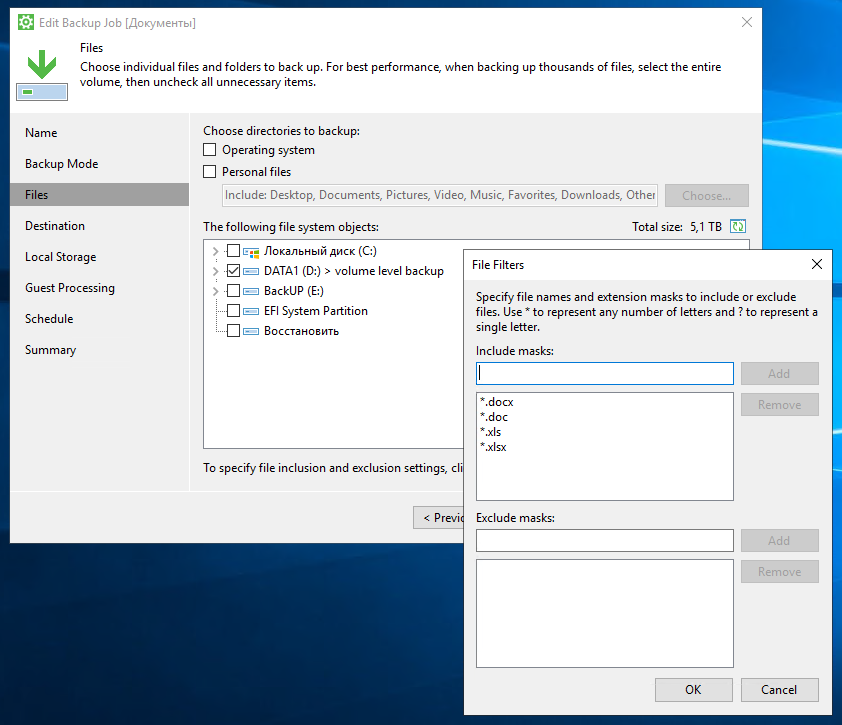Enable the Personal files checkbox
Image resolution: width=842 pixels, height=725 pixels.
[x=209, y=171]
